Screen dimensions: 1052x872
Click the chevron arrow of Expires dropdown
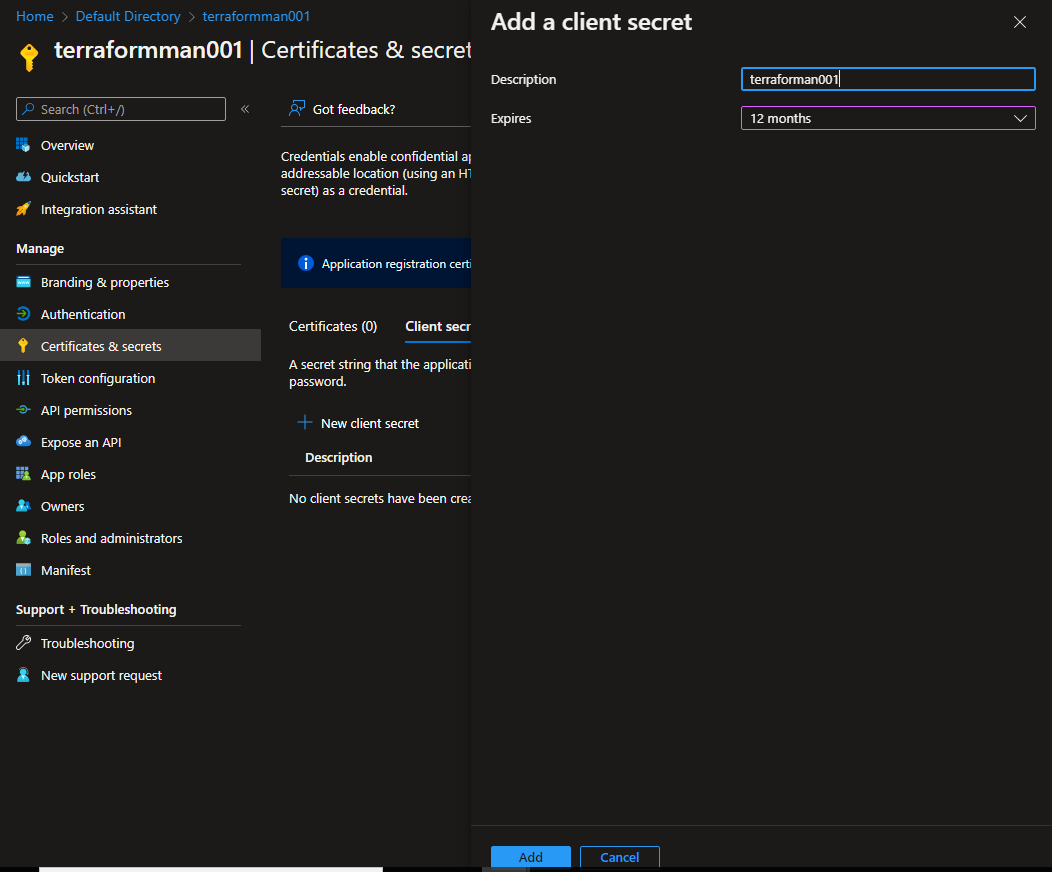coord(1020,118)
